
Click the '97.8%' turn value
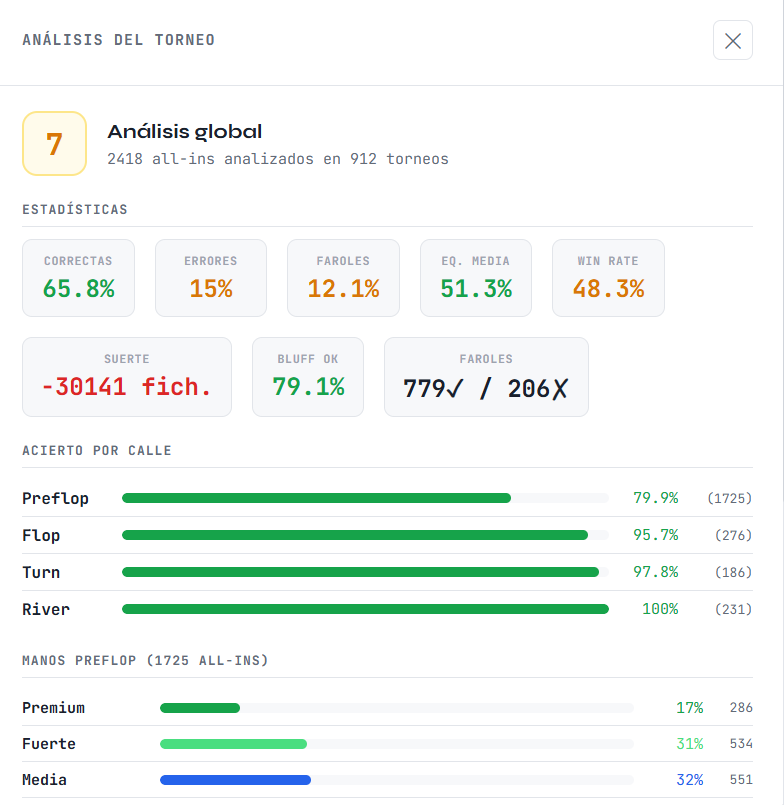tap(656, 572)
